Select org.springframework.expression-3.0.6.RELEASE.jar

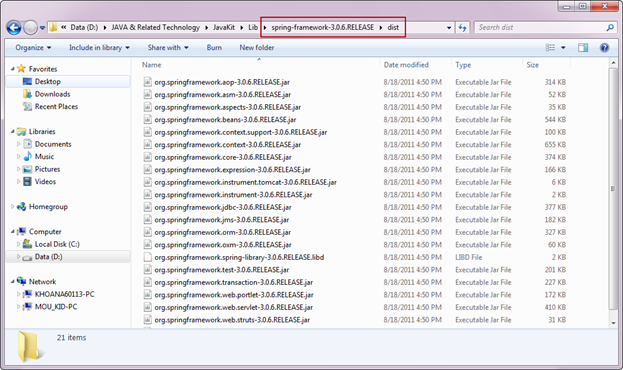232,170
